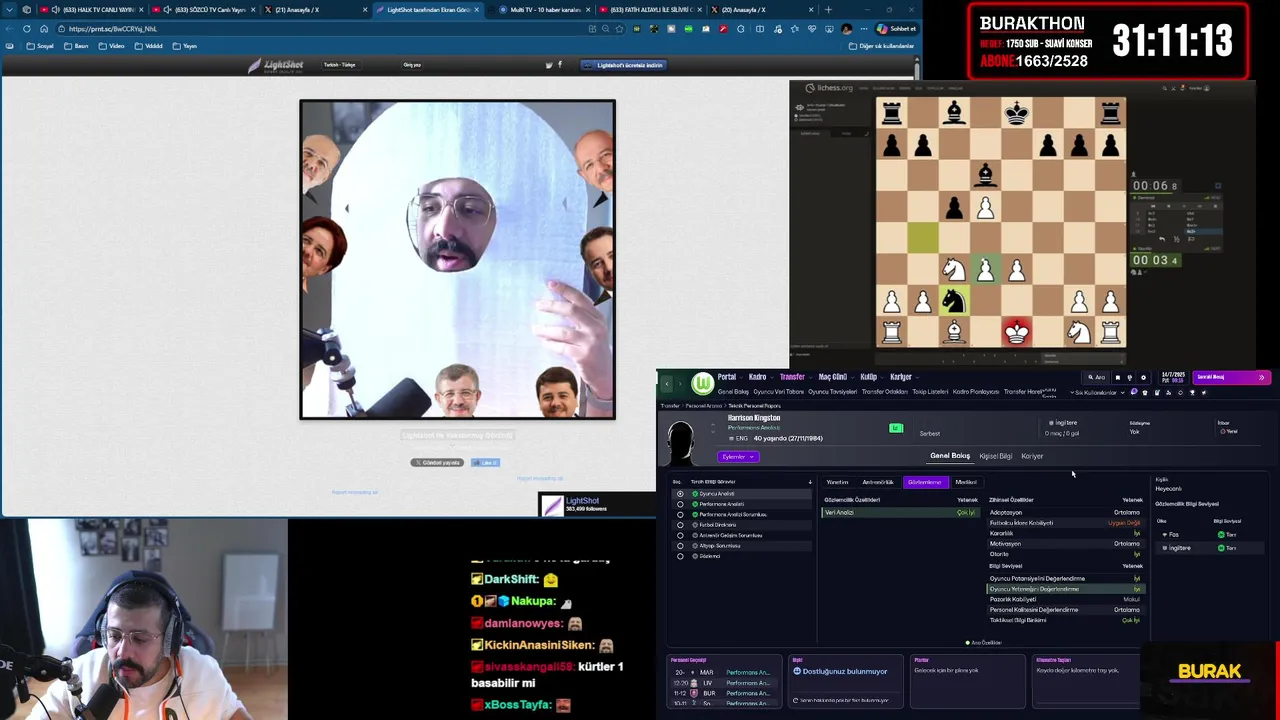The image size is (1280, 720).
Task: Select the Antrenör Gelişim Sorumlusu radio button
Action: tap(680, 535)
